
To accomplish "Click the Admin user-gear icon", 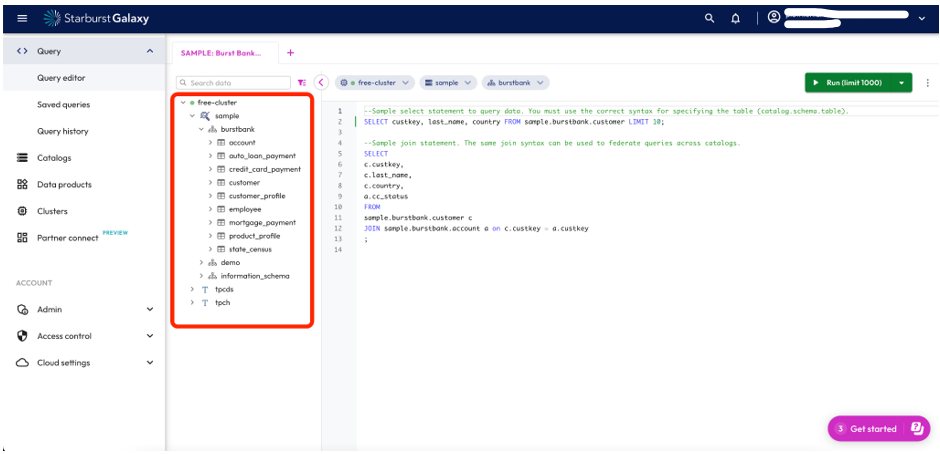I will [x=22, y=309].
